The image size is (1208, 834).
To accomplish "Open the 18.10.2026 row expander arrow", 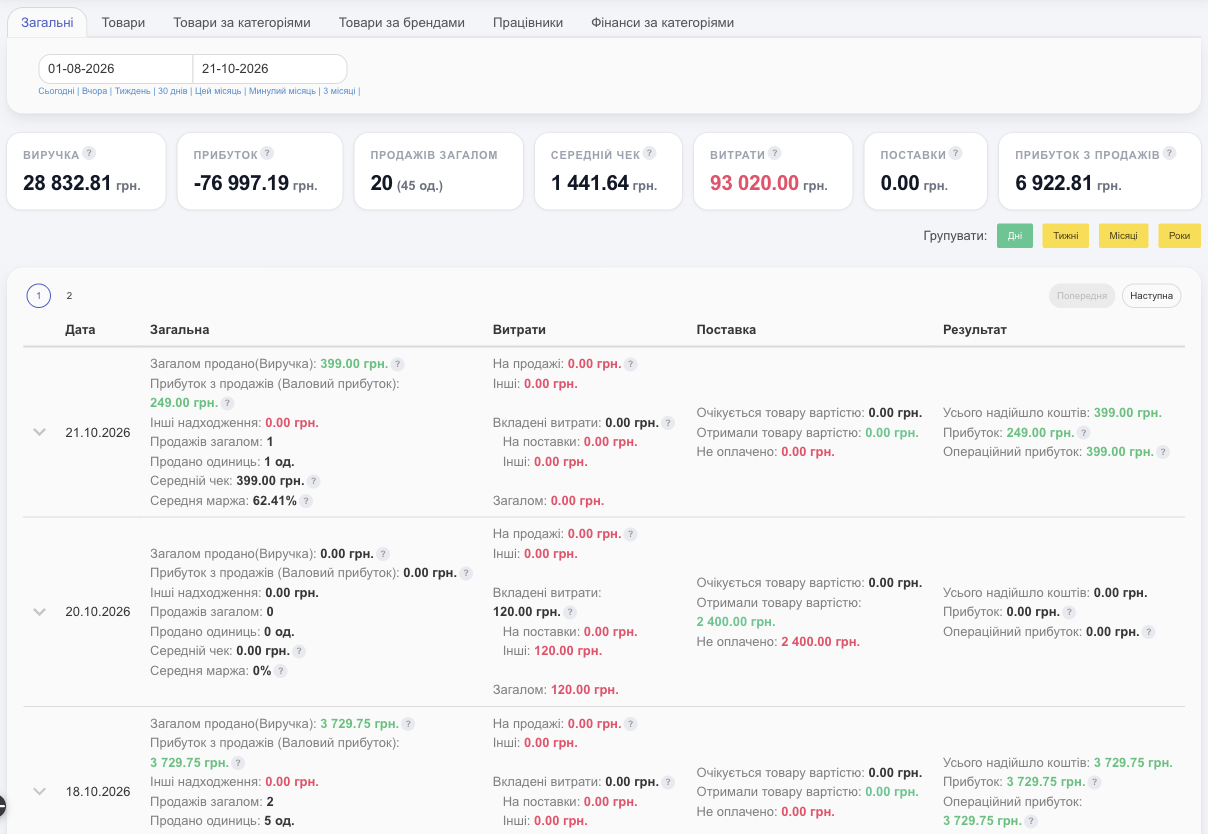I will 40,791.
